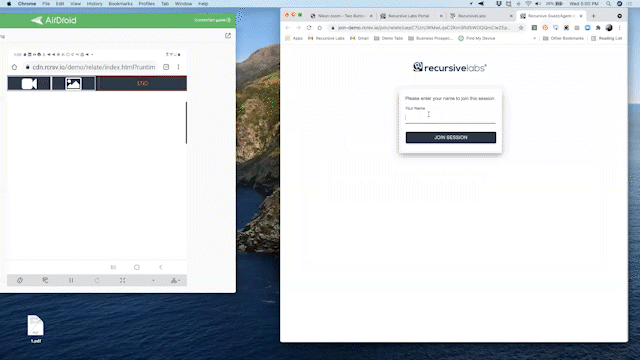
Task: Tap the Android back arrow button
Action: pyautogui.click(x=160, y=267)
